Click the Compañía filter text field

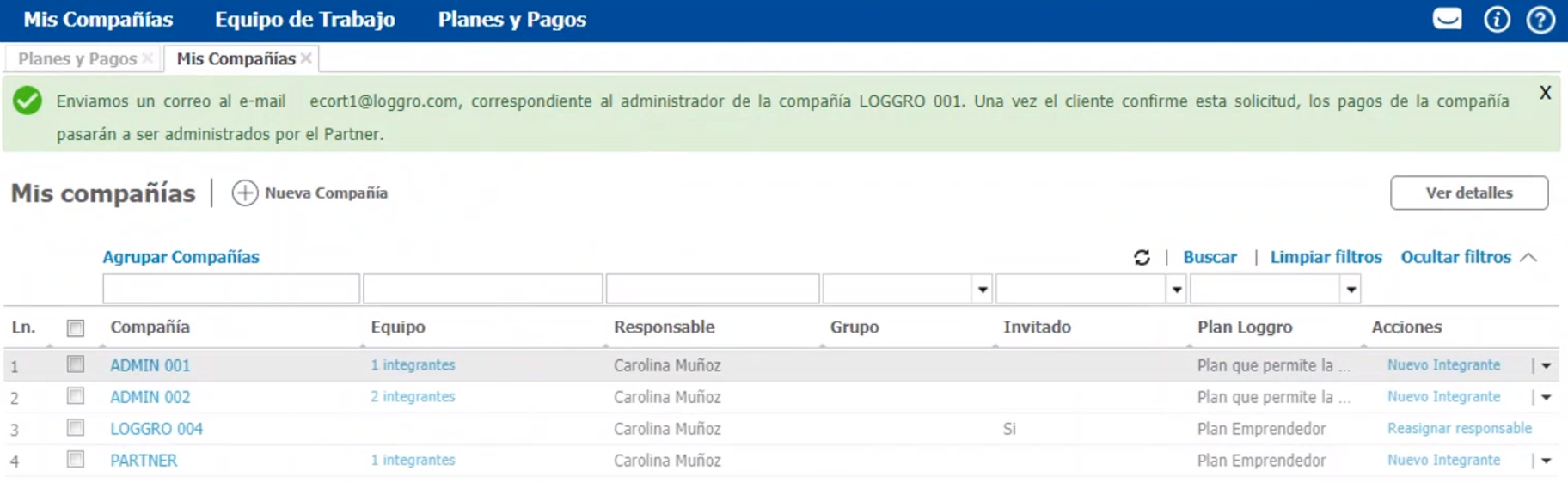(x=230, y=289)
